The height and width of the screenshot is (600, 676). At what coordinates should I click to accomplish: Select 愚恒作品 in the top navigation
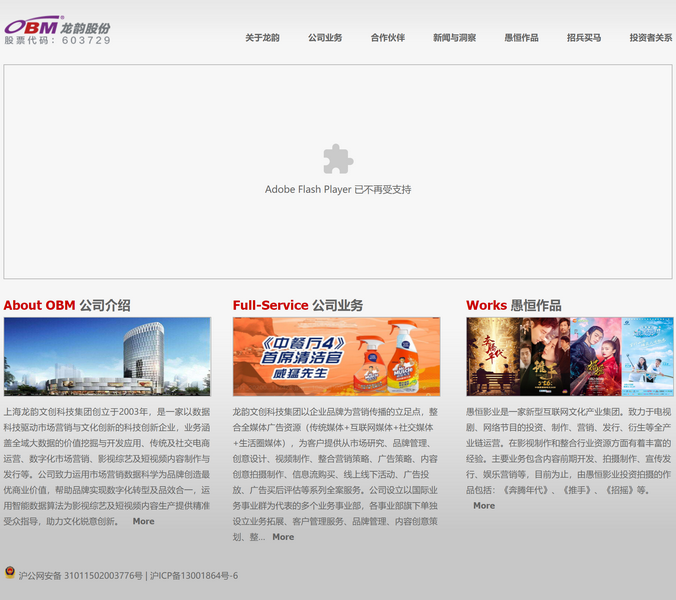(521, 38)
